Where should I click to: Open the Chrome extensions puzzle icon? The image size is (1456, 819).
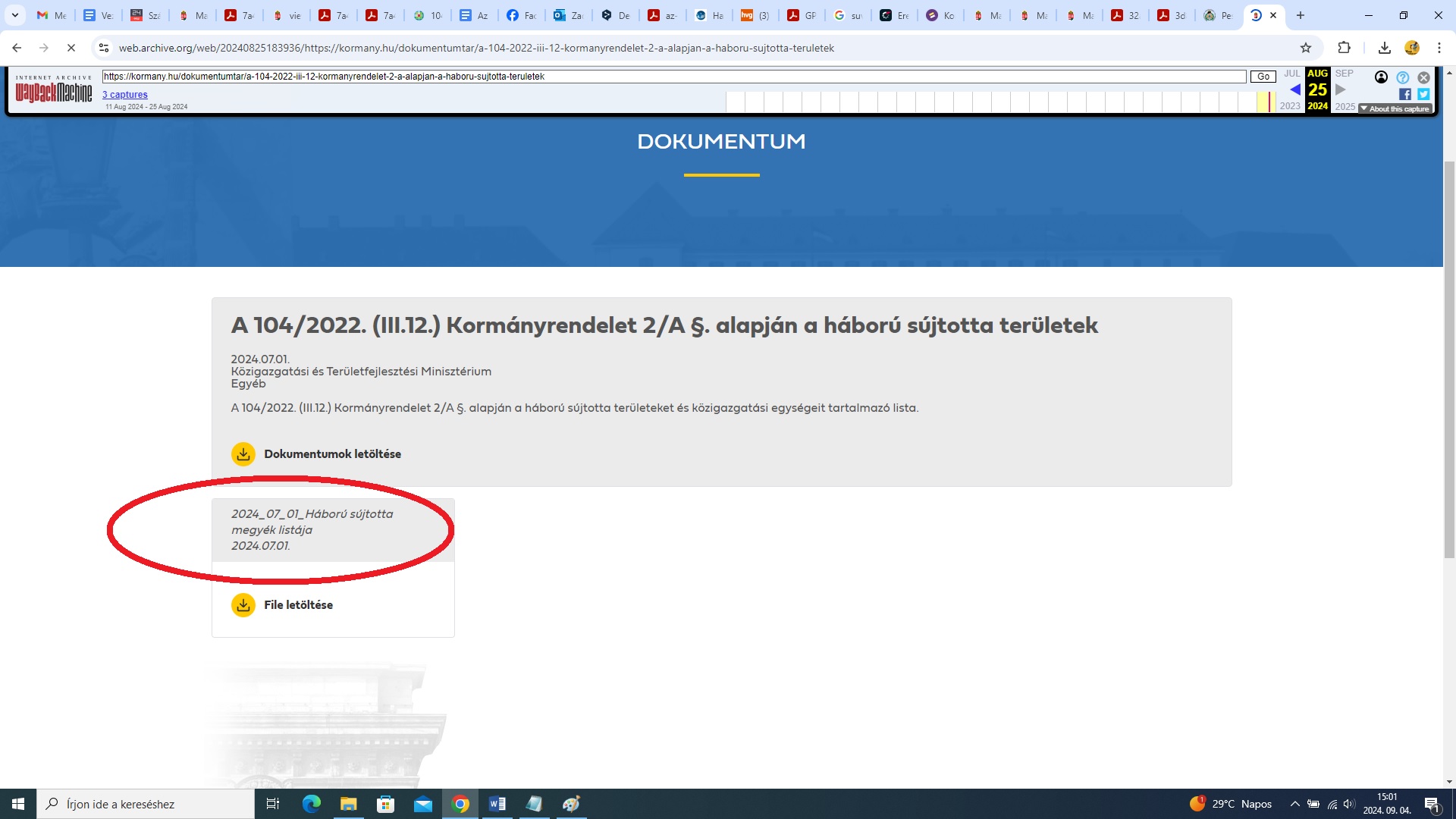1344,48
